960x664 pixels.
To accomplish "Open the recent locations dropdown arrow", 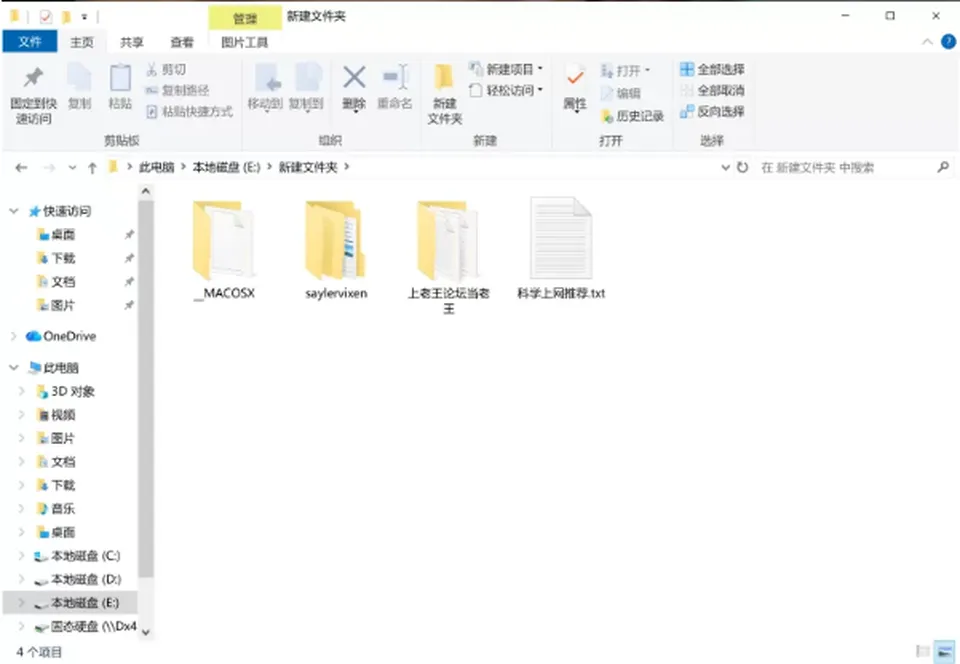I will pos(72,168).
